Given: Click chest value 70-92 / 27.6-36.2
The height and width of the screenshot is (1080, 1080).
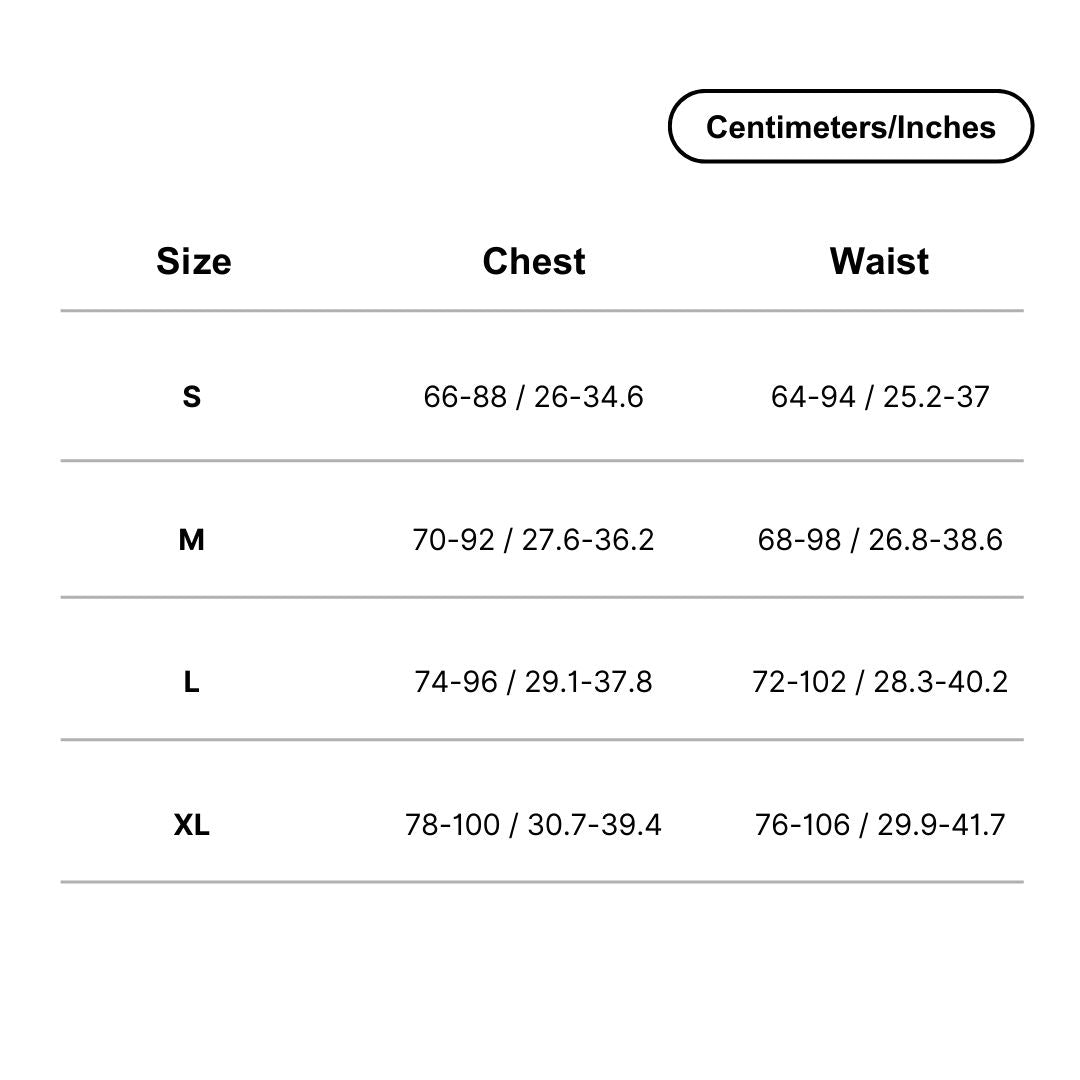Looking at the screenshot, I should tap(533, 540).
